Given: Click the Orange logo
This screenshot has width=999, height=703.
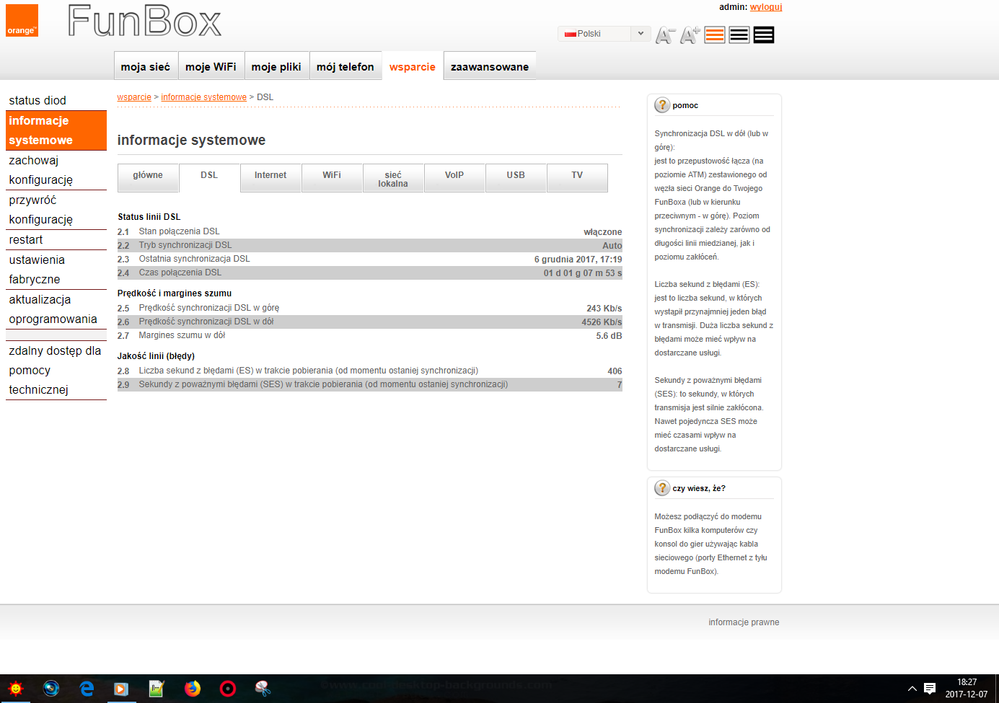Looking at the screenshot, I should coord(22,20).
